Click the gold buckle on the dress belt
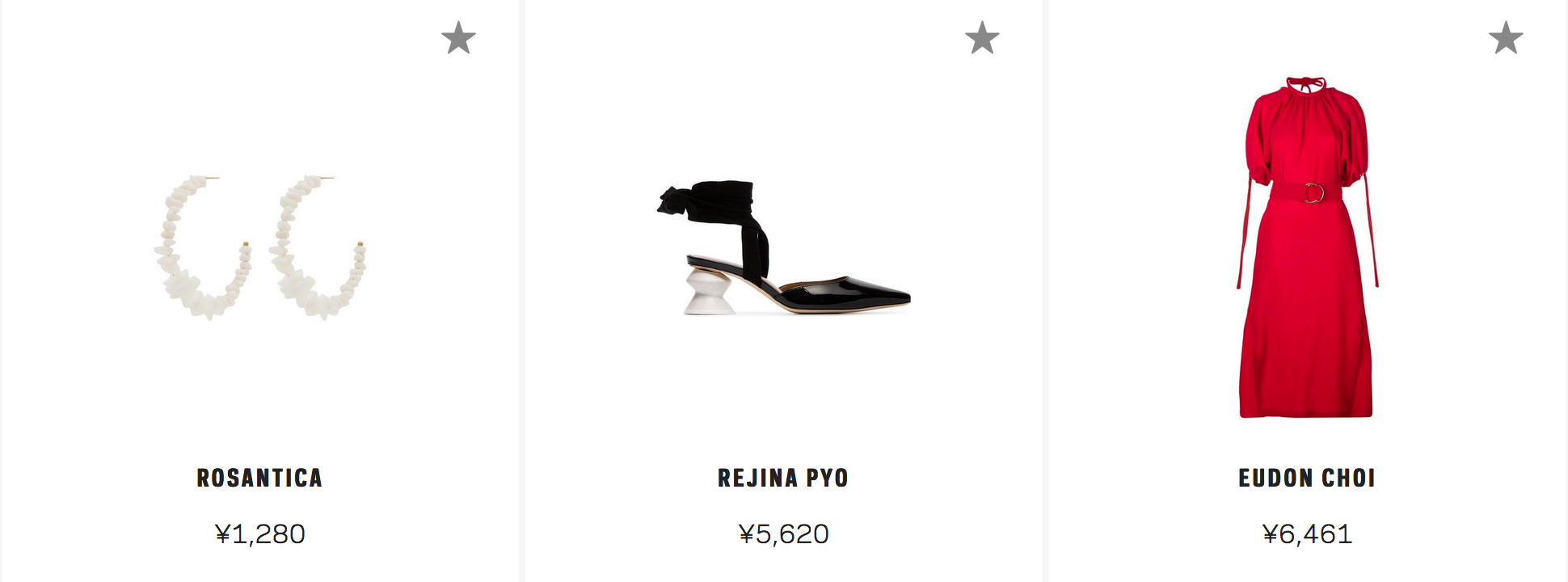The width and height of the screenshot is (1568, 582). click(x=1314, y=193)
